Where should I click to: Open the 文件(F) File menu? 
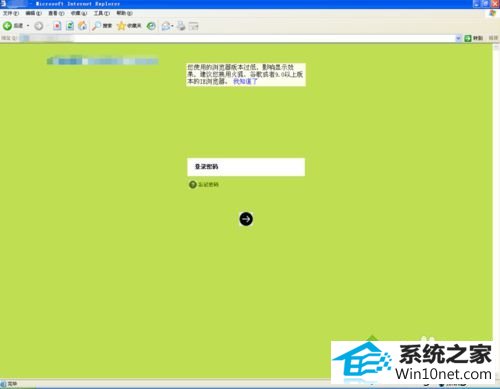[11, 13]
